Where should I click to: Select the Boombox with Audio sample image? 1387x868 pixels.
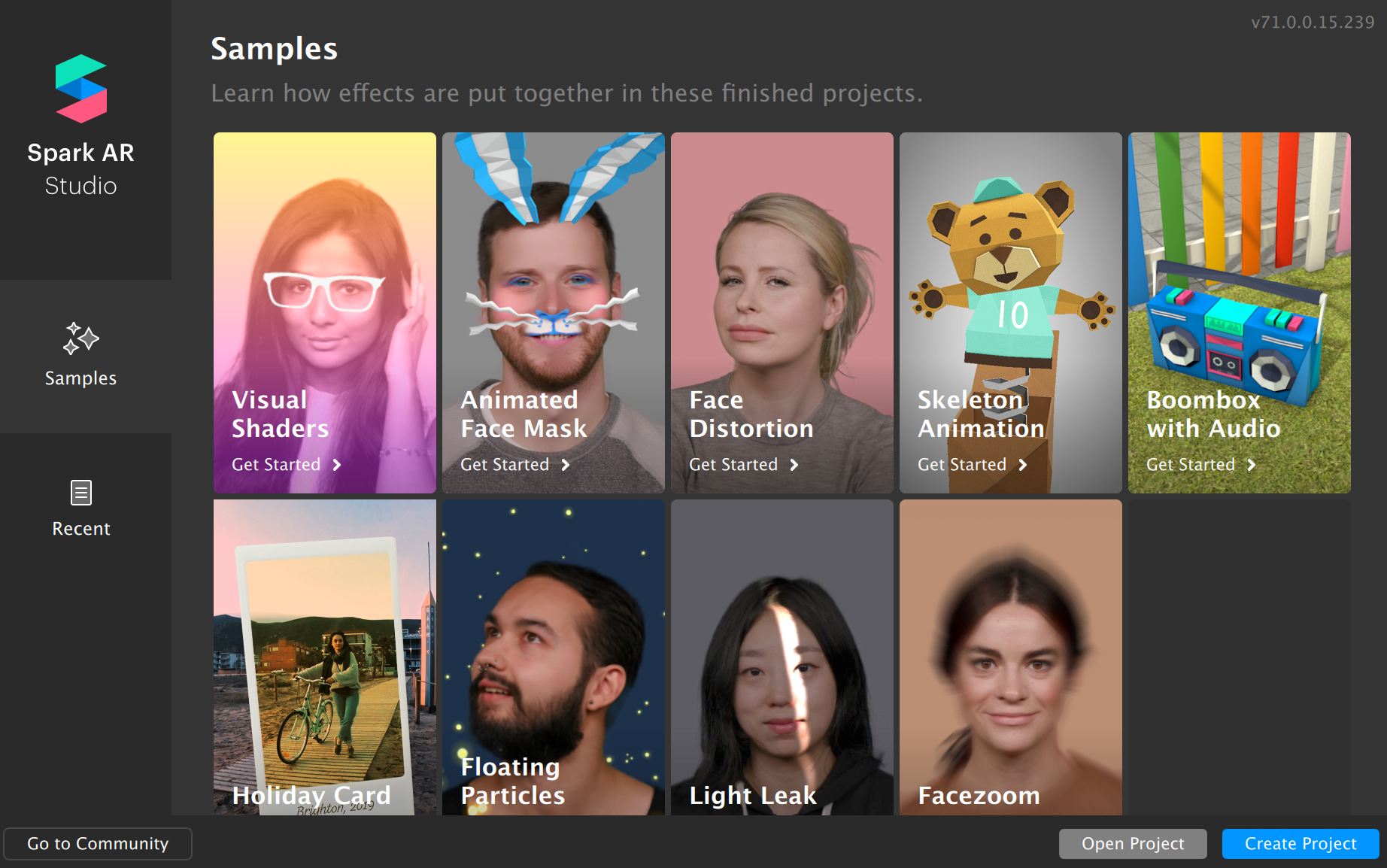[1240, 313]
